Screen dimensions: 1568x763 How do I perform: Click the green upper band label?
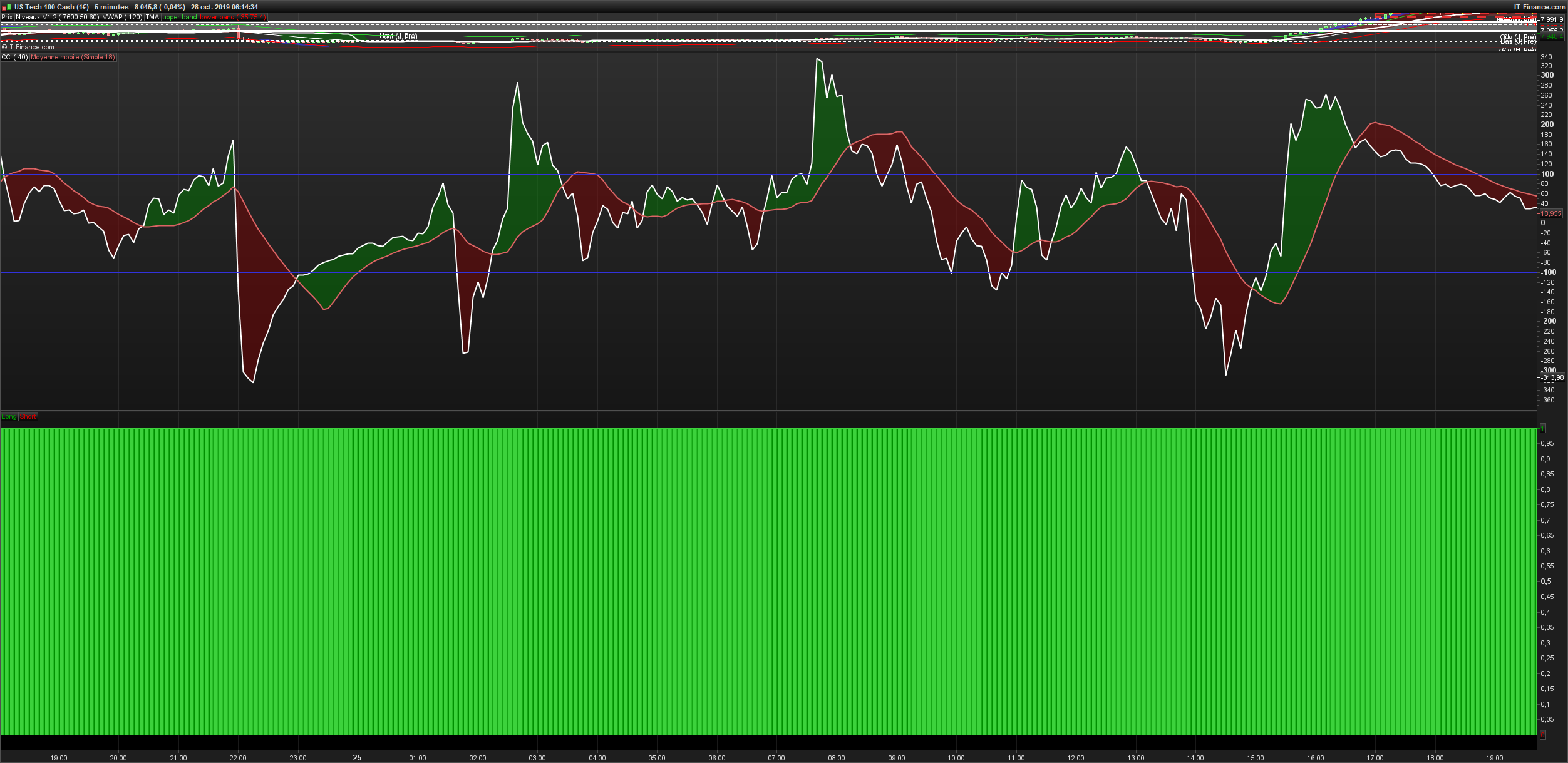[180, 18]
